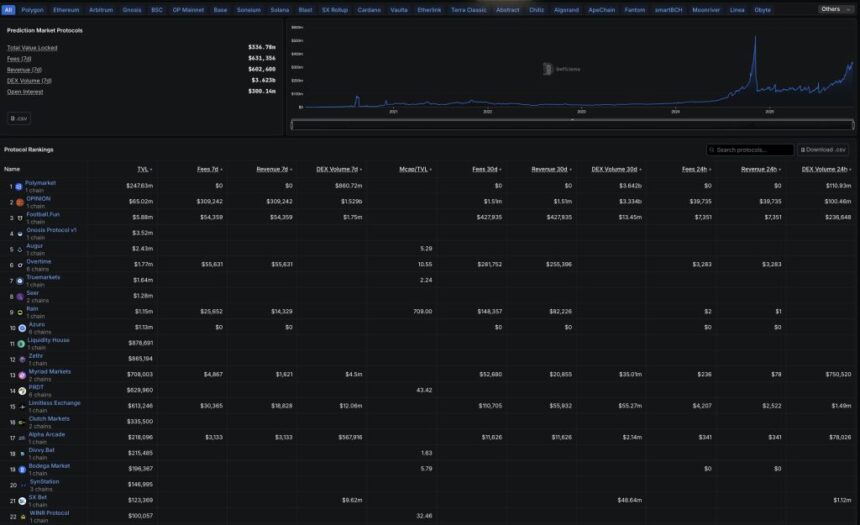Switch to the Solana chain tab
Image resolution: width=860 pixels, height=525 pixels.
(279, 9)
